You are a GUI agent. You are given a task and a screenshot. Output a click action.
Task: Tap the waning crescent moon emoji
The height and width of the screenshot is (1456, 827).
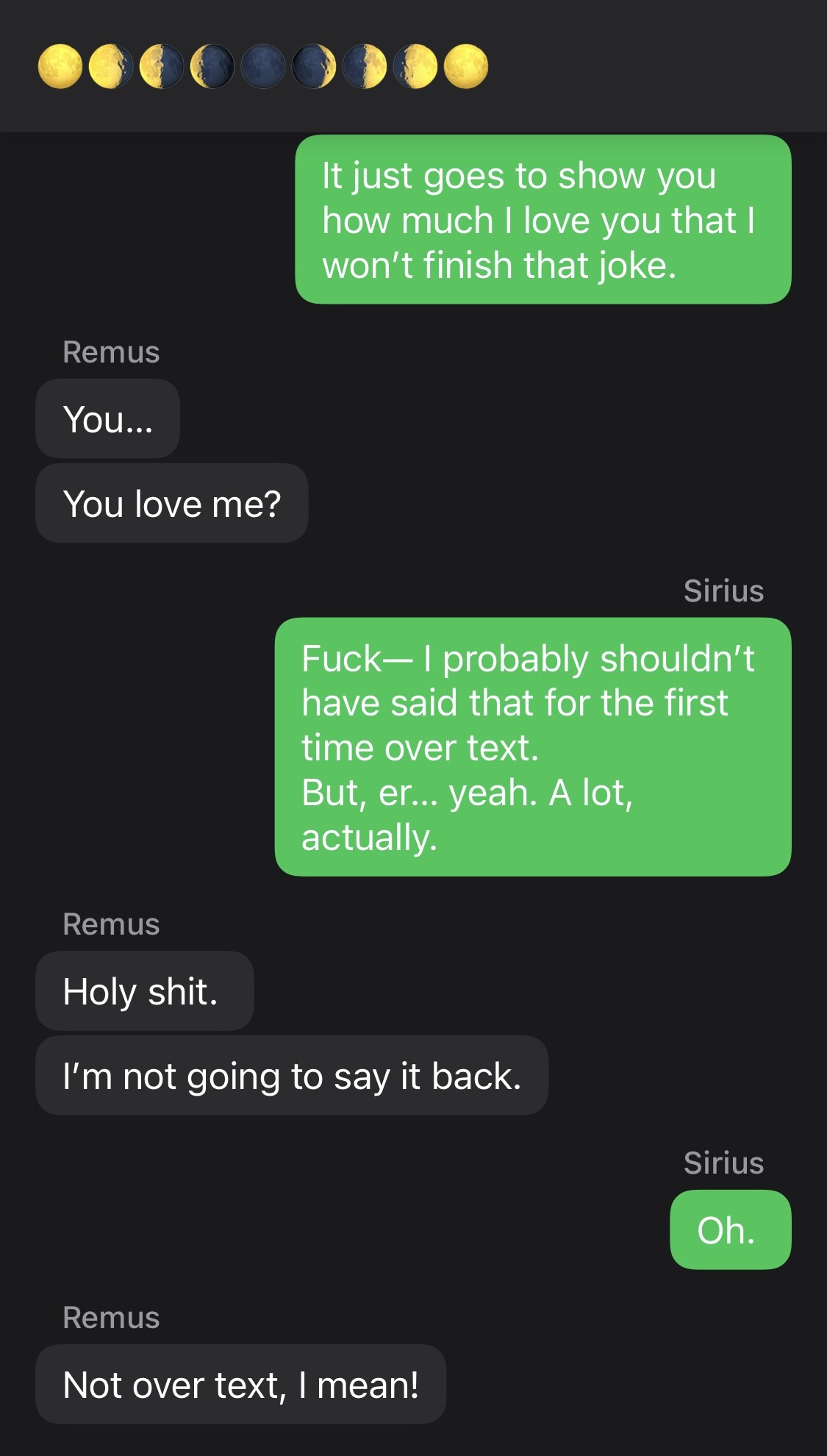pos(212,67)
